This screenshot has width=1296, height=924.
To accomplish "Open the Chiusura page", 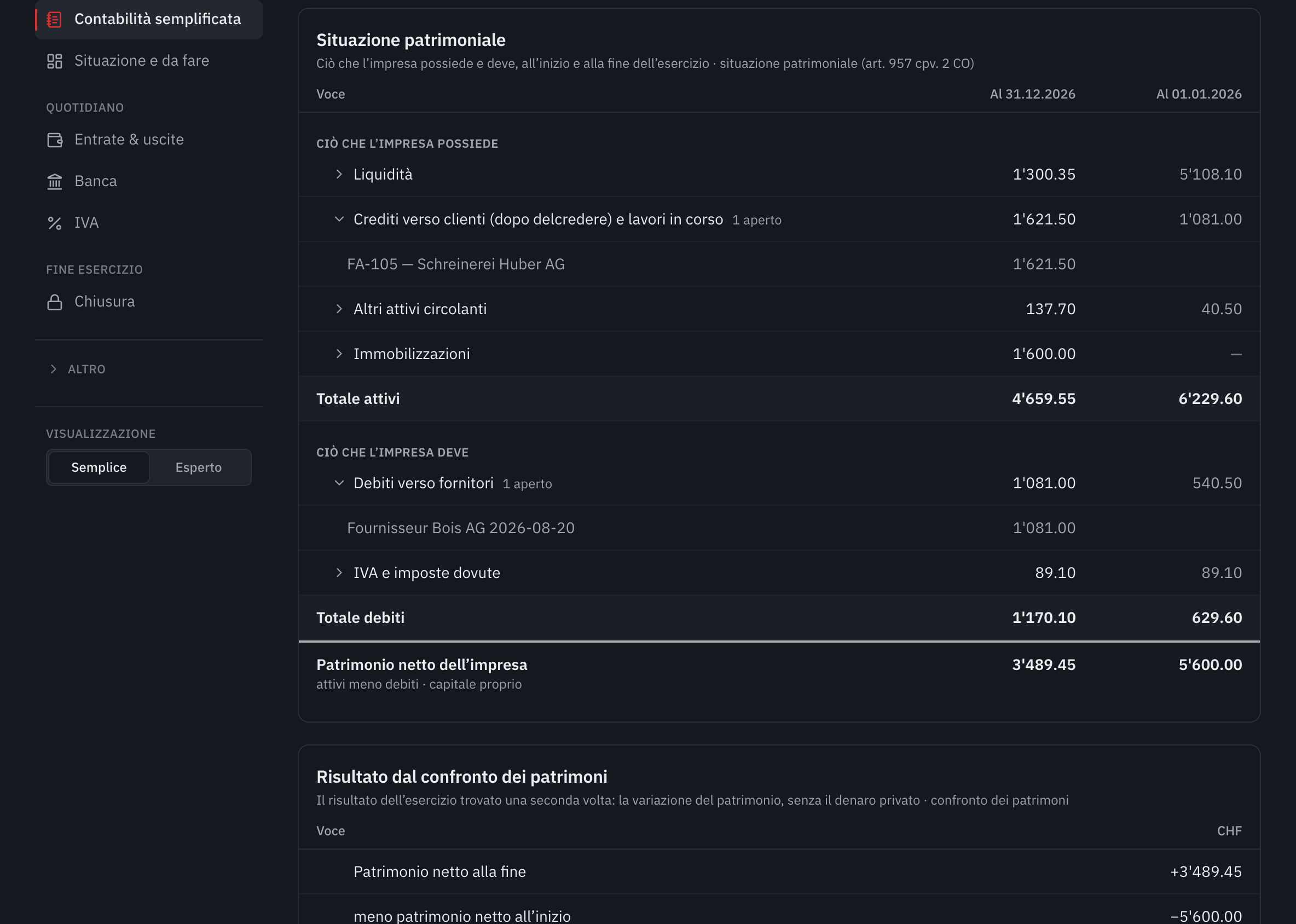I will (x=148, y=302).
